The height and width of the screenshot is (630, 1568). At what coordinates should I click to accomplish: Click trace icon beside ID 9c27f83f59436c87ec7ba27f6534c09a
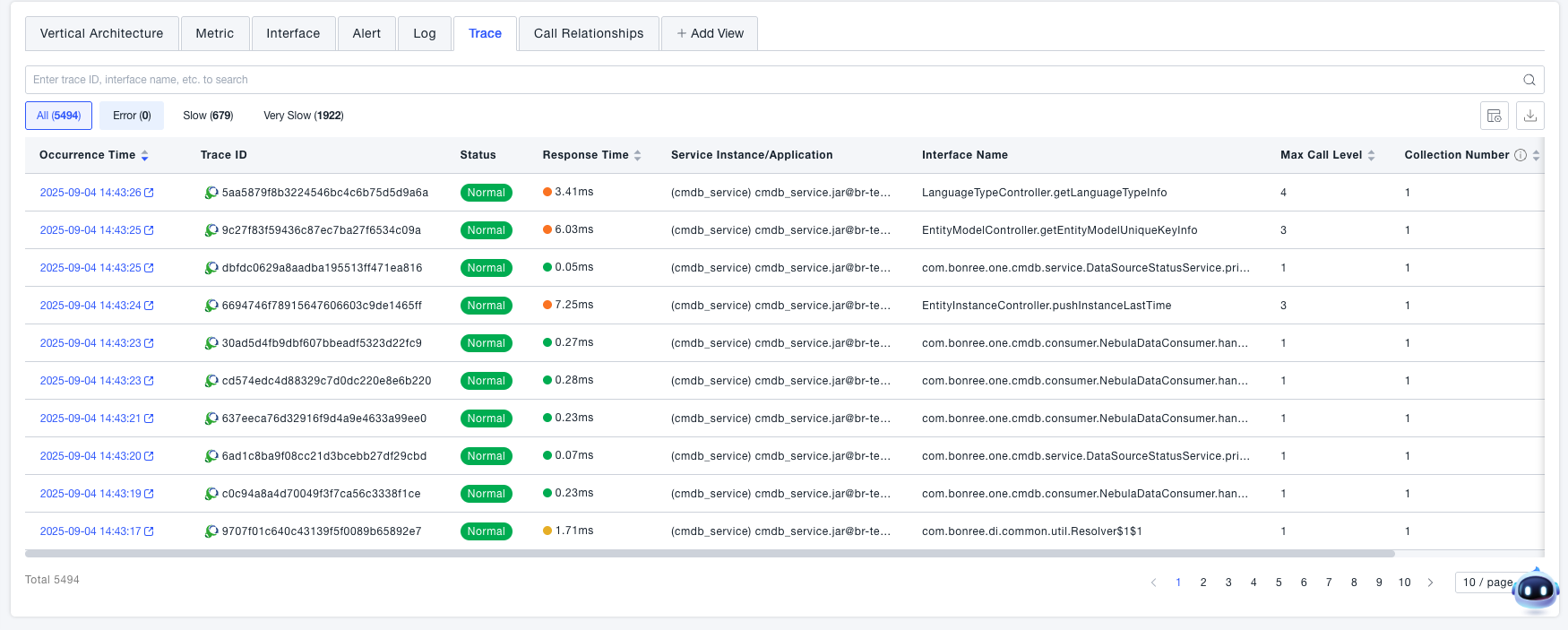(x=211, y=230)
